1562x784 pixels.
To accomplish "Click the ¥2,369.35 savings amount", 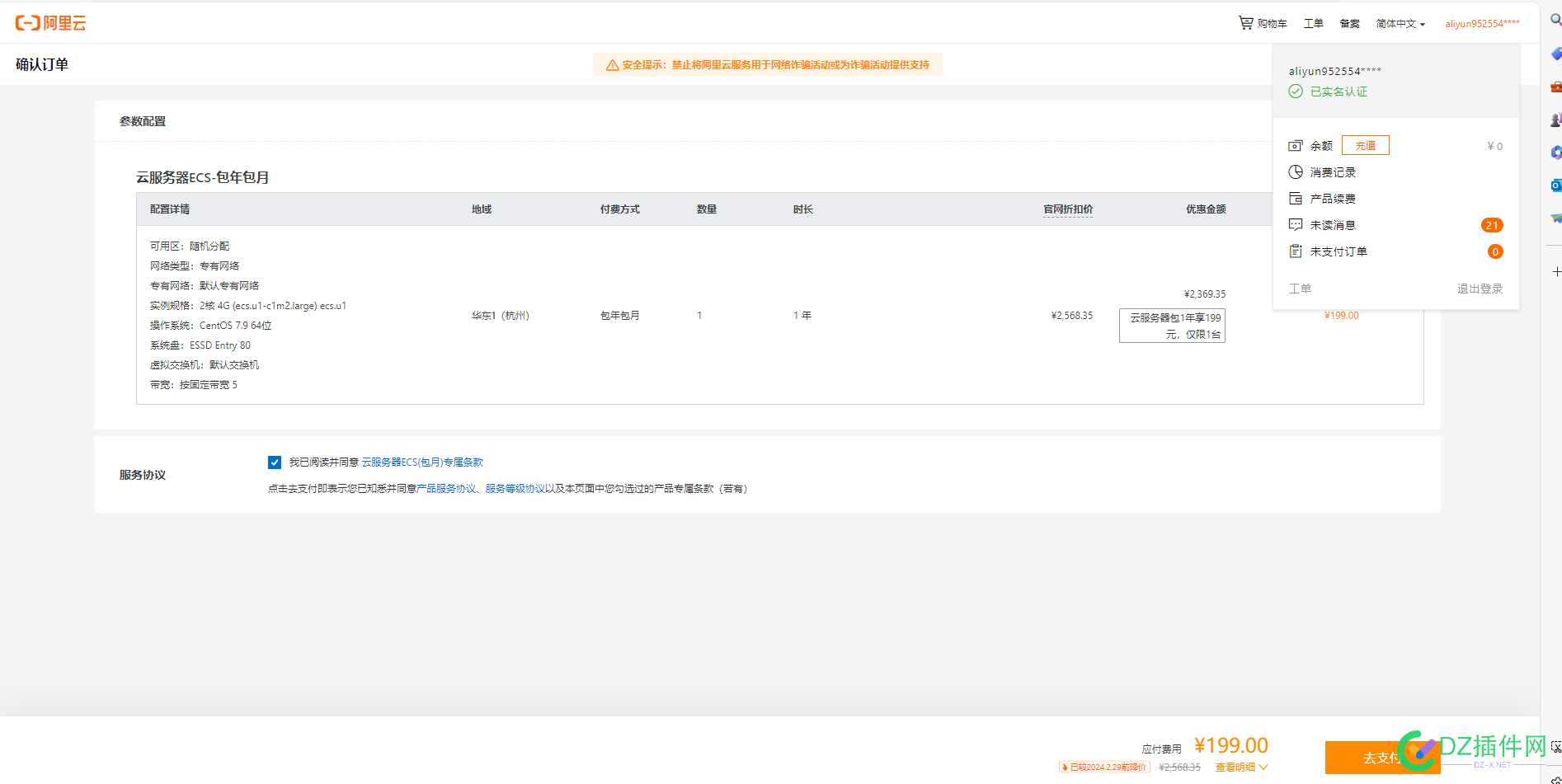I will (1205, 294).
